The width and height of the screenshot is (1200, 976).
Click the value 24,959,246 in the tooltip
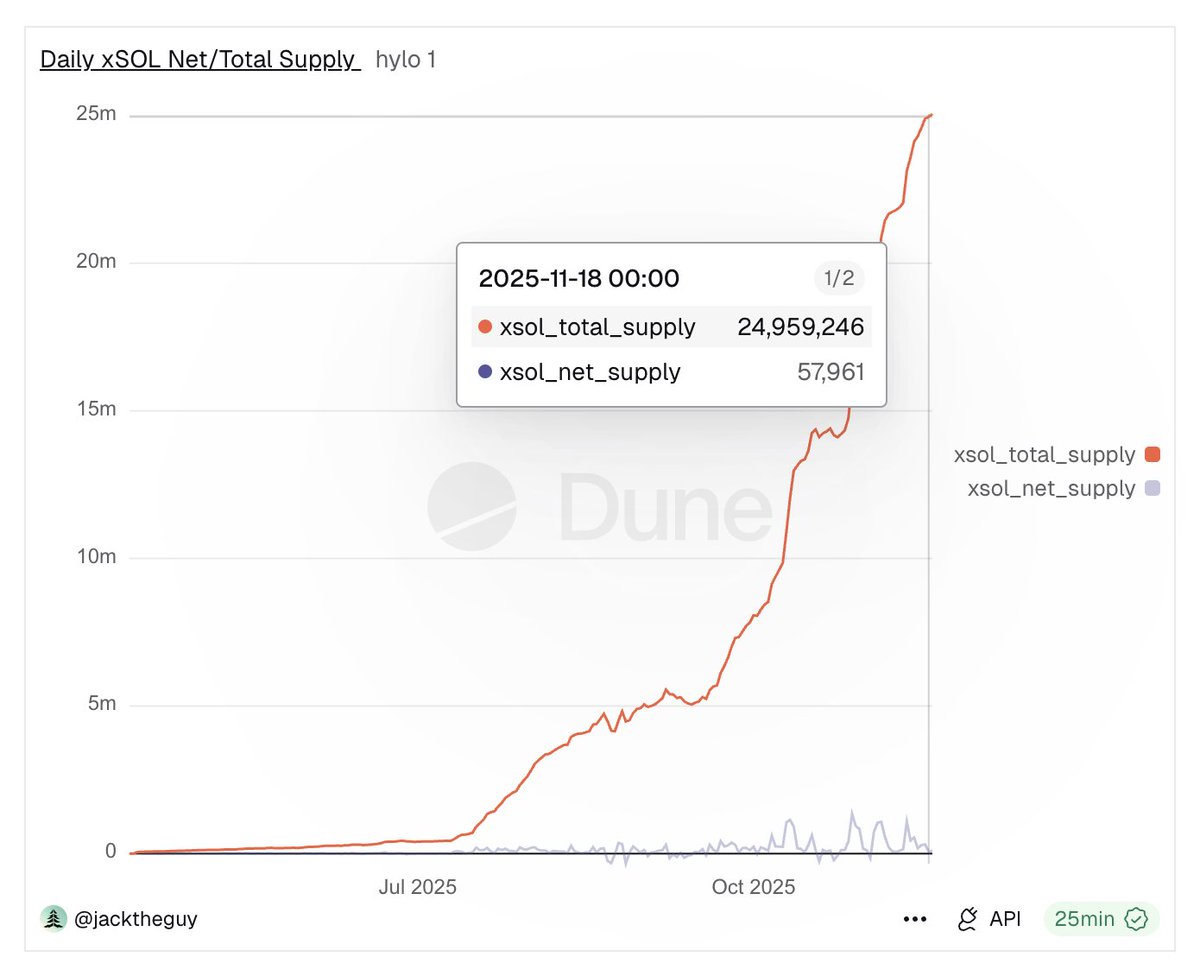801,327
